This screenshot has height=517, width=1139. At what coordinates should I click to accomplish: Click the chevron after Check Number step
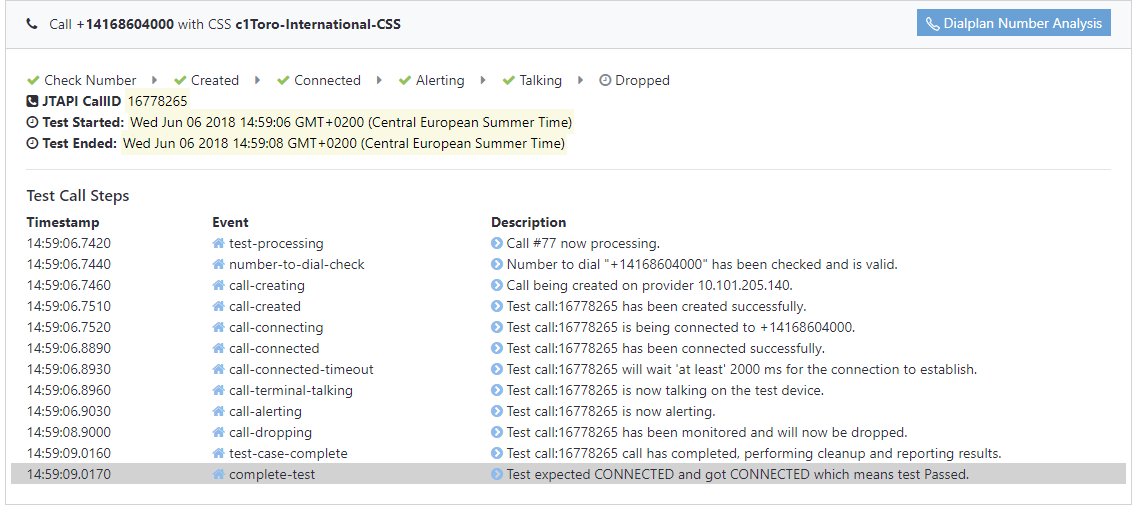[x=155, y=81]
